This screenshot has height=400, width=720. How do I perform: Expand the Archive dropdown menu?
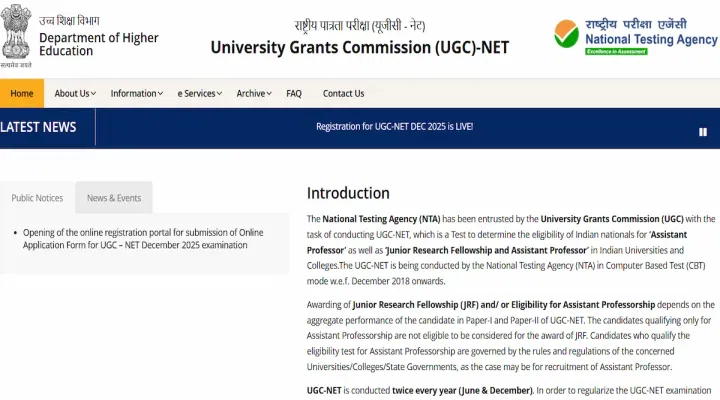click(255, 93)
